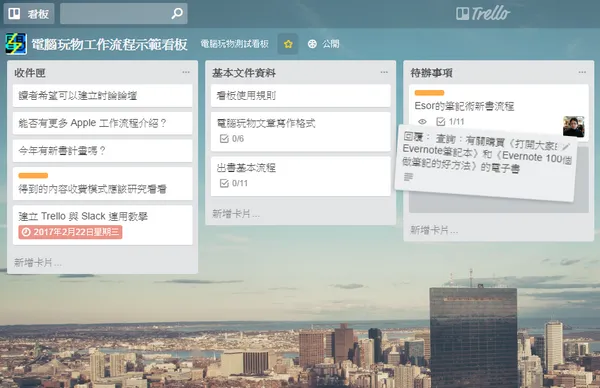600x388 pixels.
Task: Open card 讀者希望可以建立討論論壇
Action: (x=103, y=95)
